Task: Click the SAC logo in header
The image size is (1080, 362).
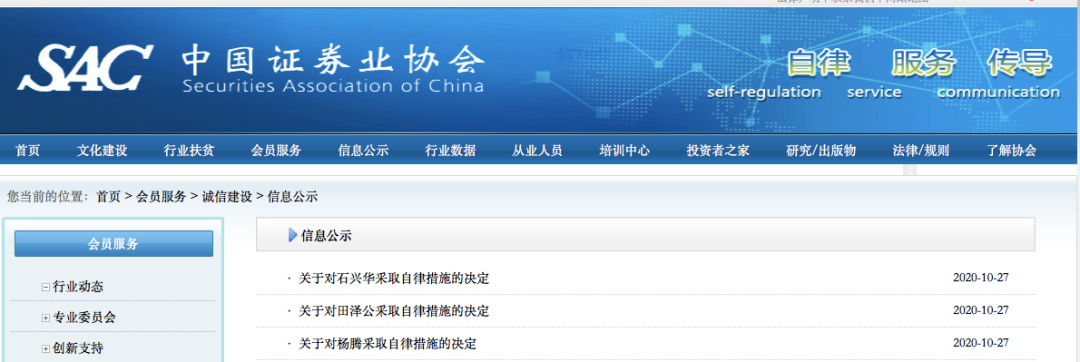Action: pos(85,67)
